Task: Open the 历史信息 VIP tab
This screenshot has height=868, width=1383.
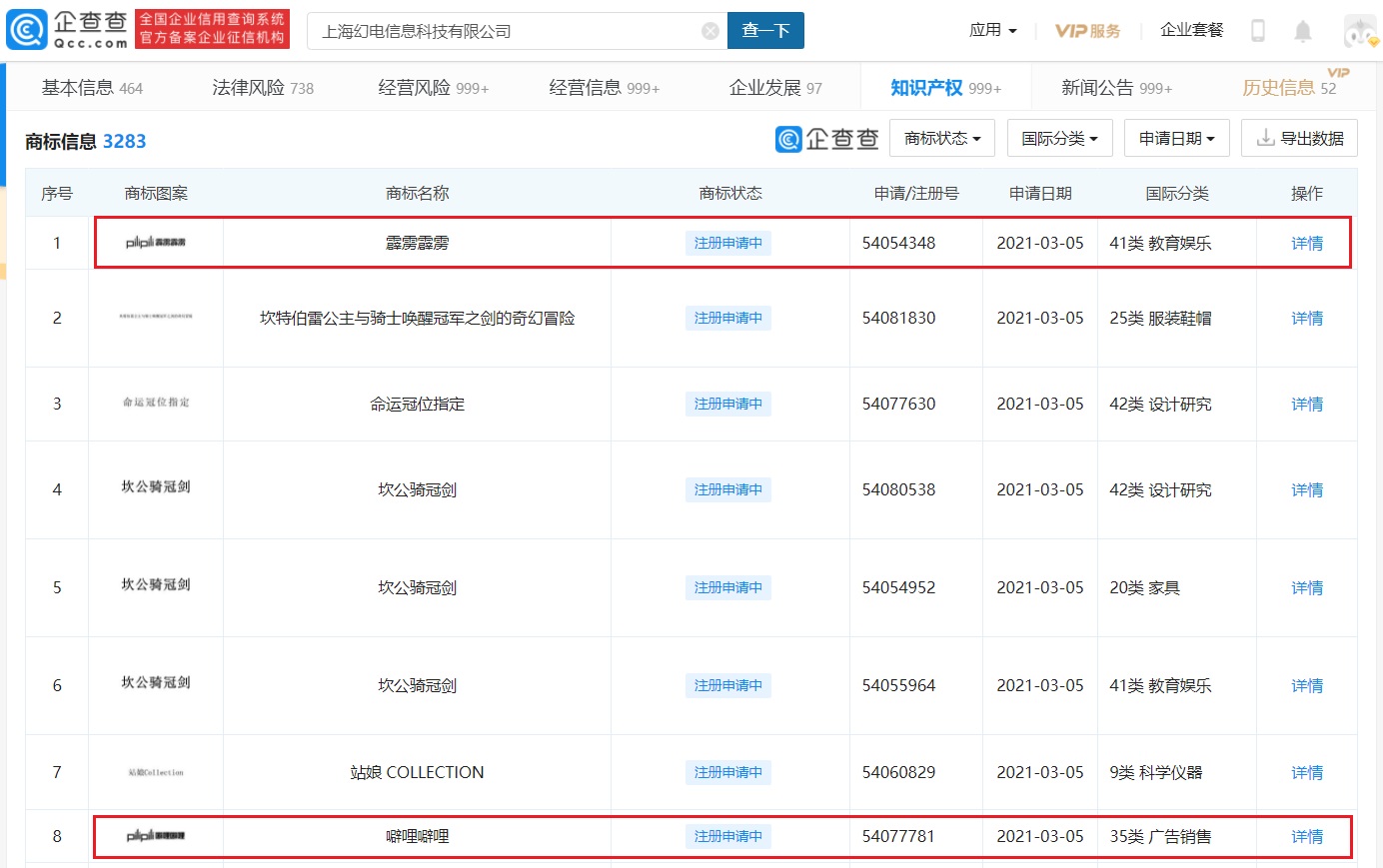Action: [x=1288, y=88]
